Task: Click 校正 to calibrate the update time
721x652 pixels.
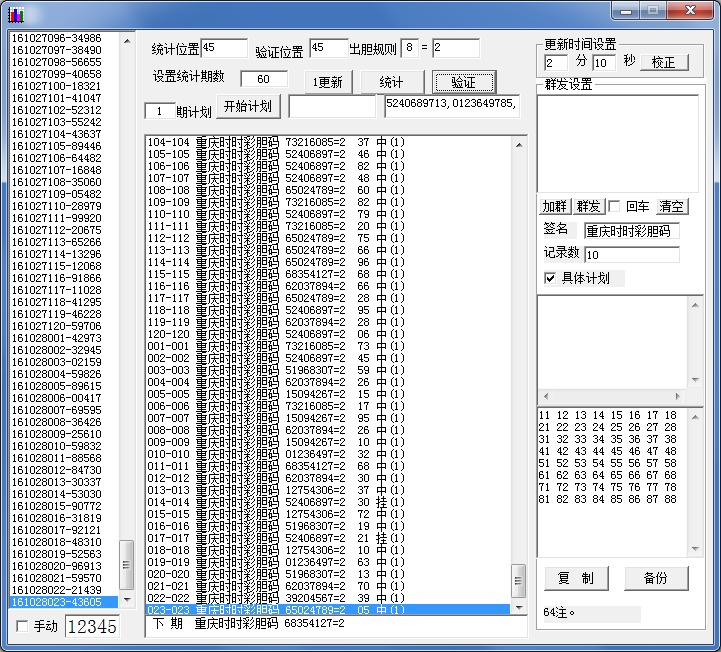Action: pyautogui.click(x=663, y=62)
